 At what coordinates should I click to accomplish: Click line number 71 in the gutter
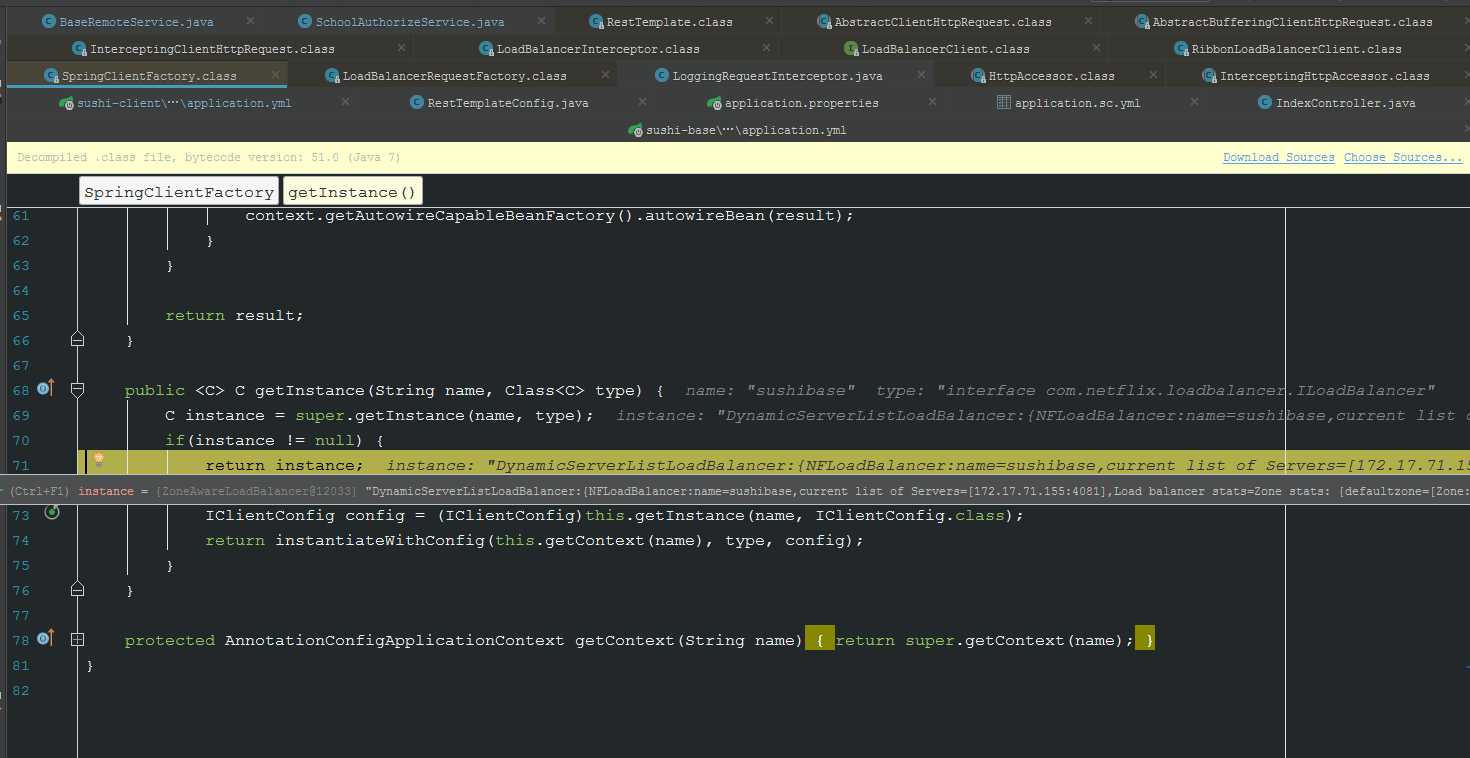(20, 465)
